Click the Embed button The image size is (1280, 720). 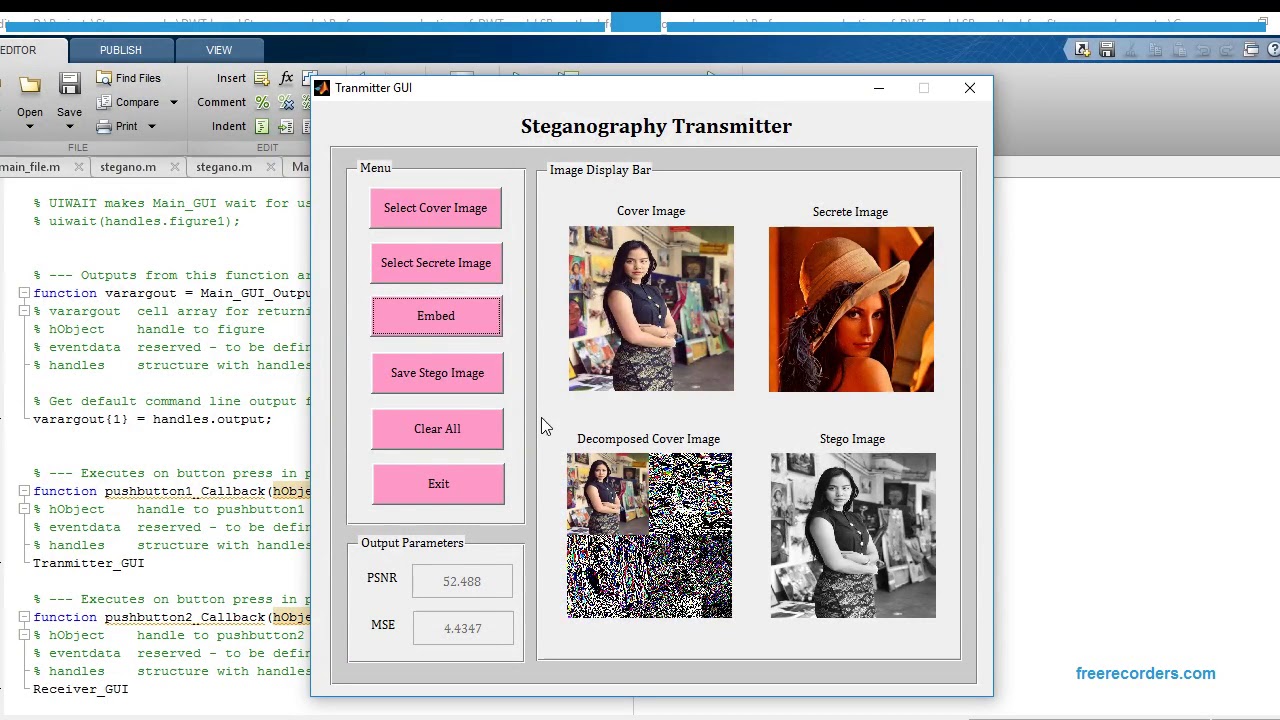436,316
